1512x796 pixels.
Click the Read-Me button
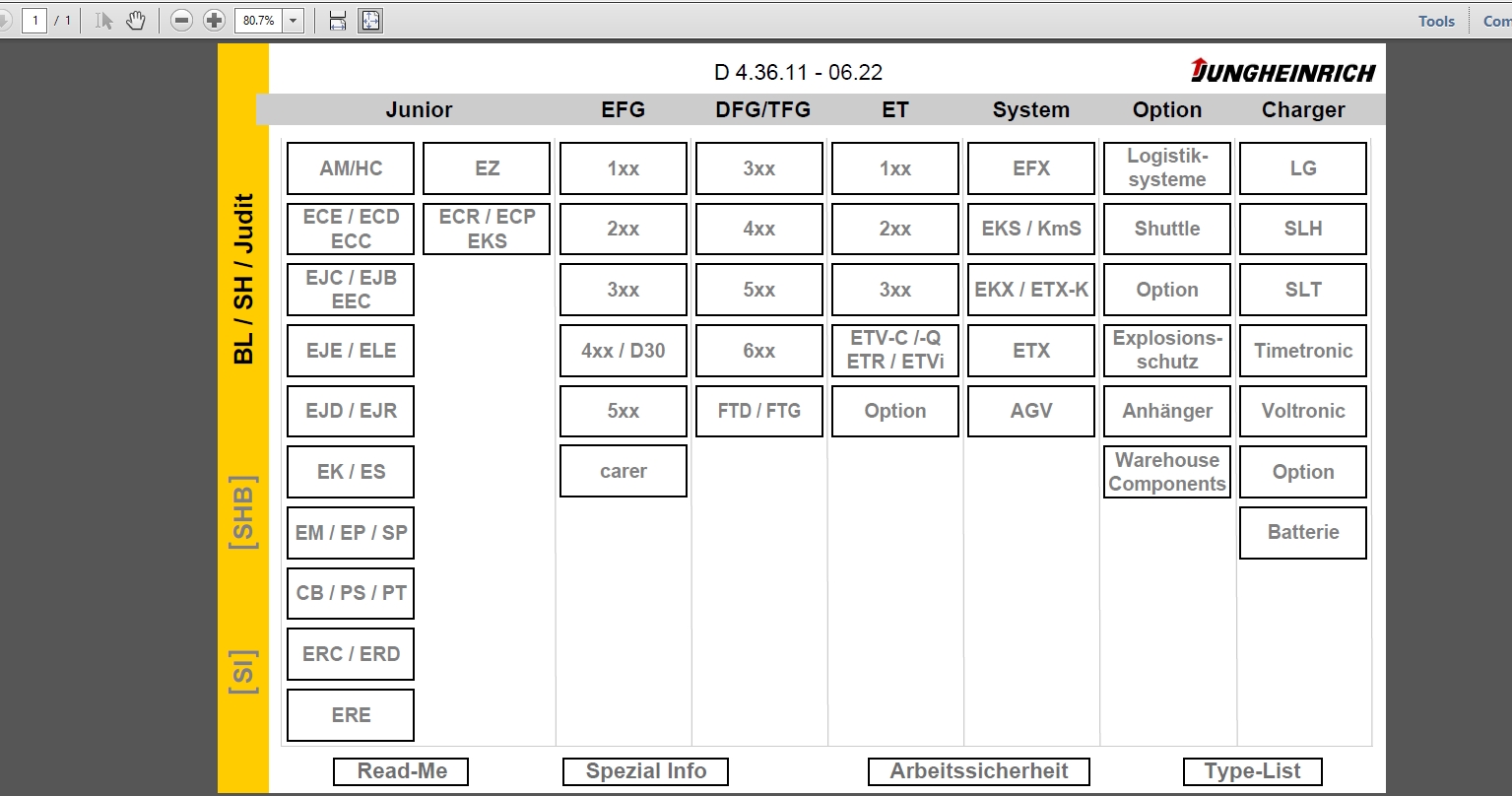coord(402,771)
